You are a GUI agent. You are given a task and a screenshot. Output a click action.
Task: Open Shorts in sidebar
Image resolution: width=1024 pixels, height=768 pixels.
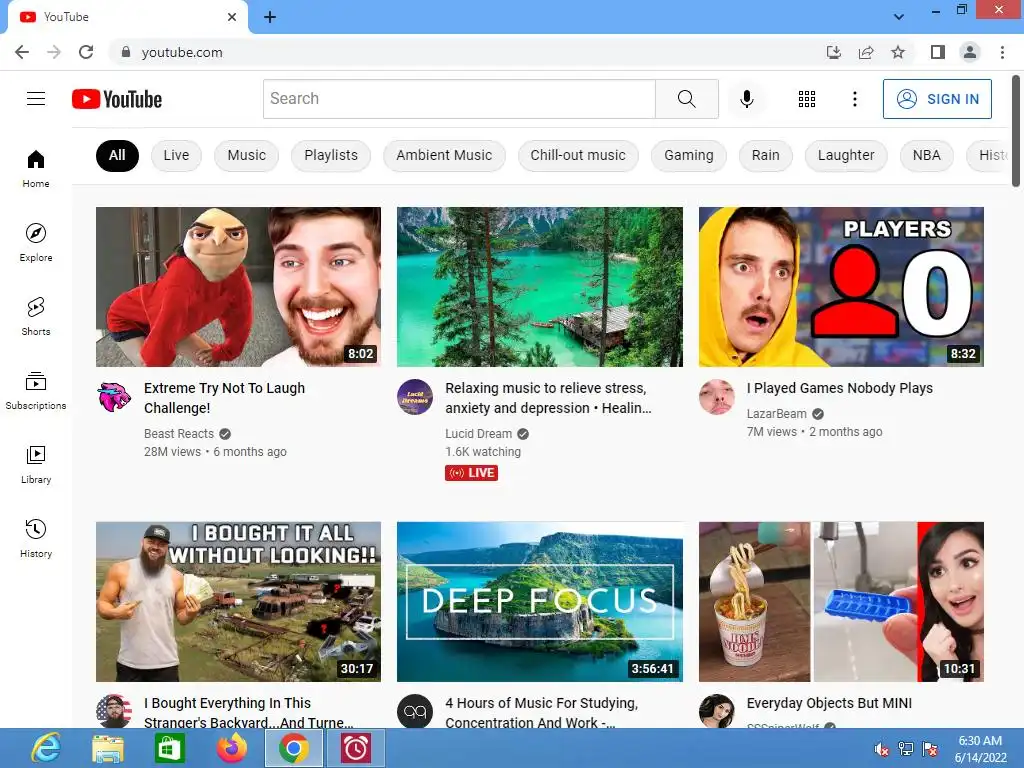[36, 316]
